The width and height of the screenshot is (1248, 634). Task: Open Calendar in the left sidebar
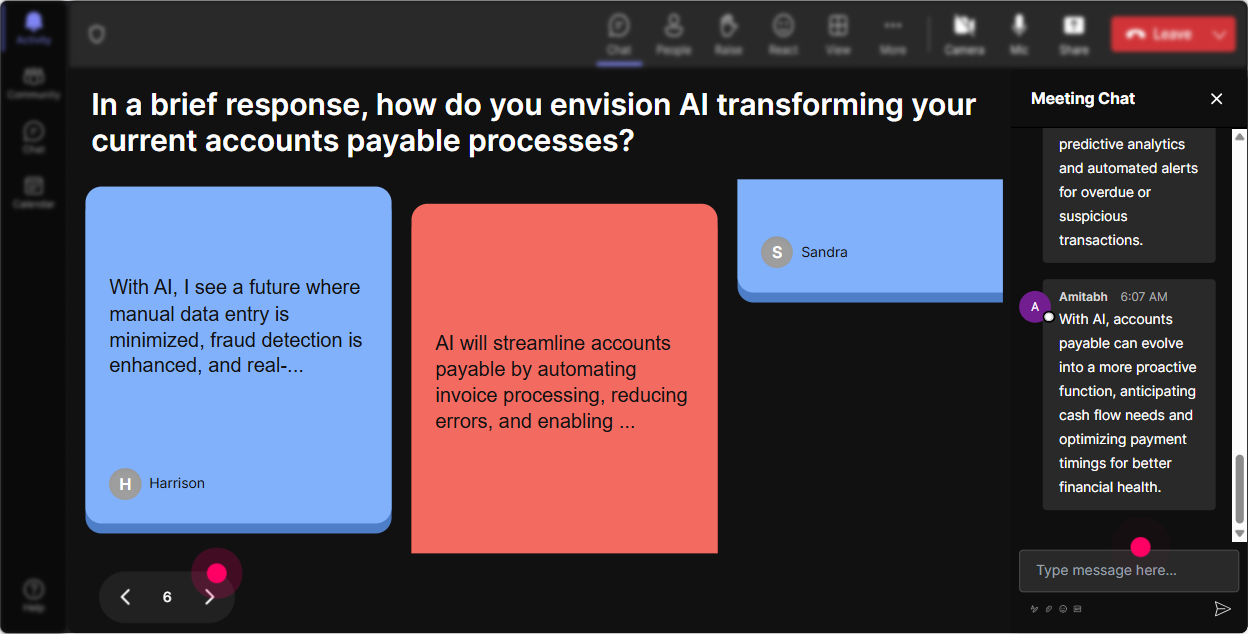coord(34,192)
